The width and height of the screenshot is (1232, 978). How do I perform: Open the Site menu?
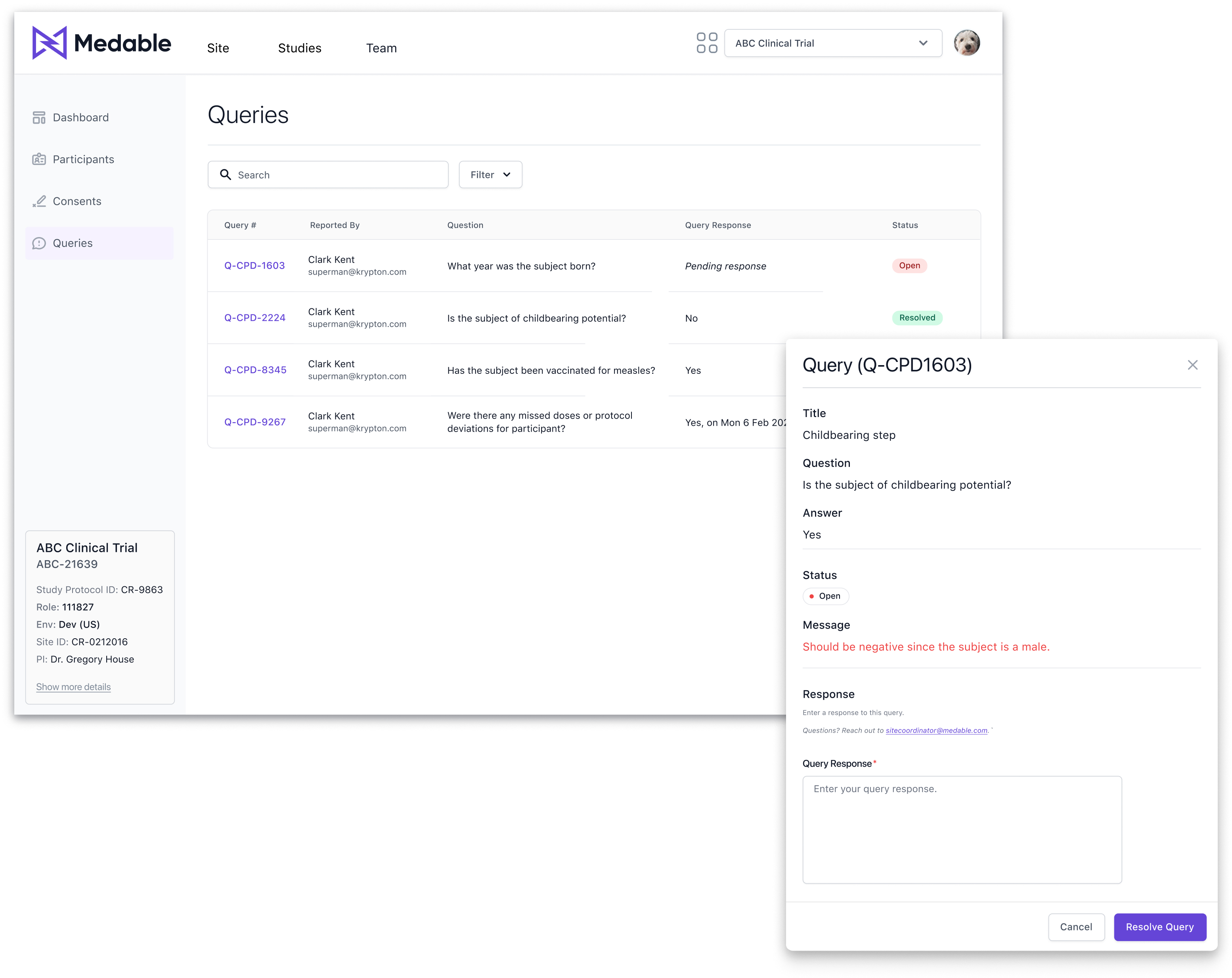(218, 48)
